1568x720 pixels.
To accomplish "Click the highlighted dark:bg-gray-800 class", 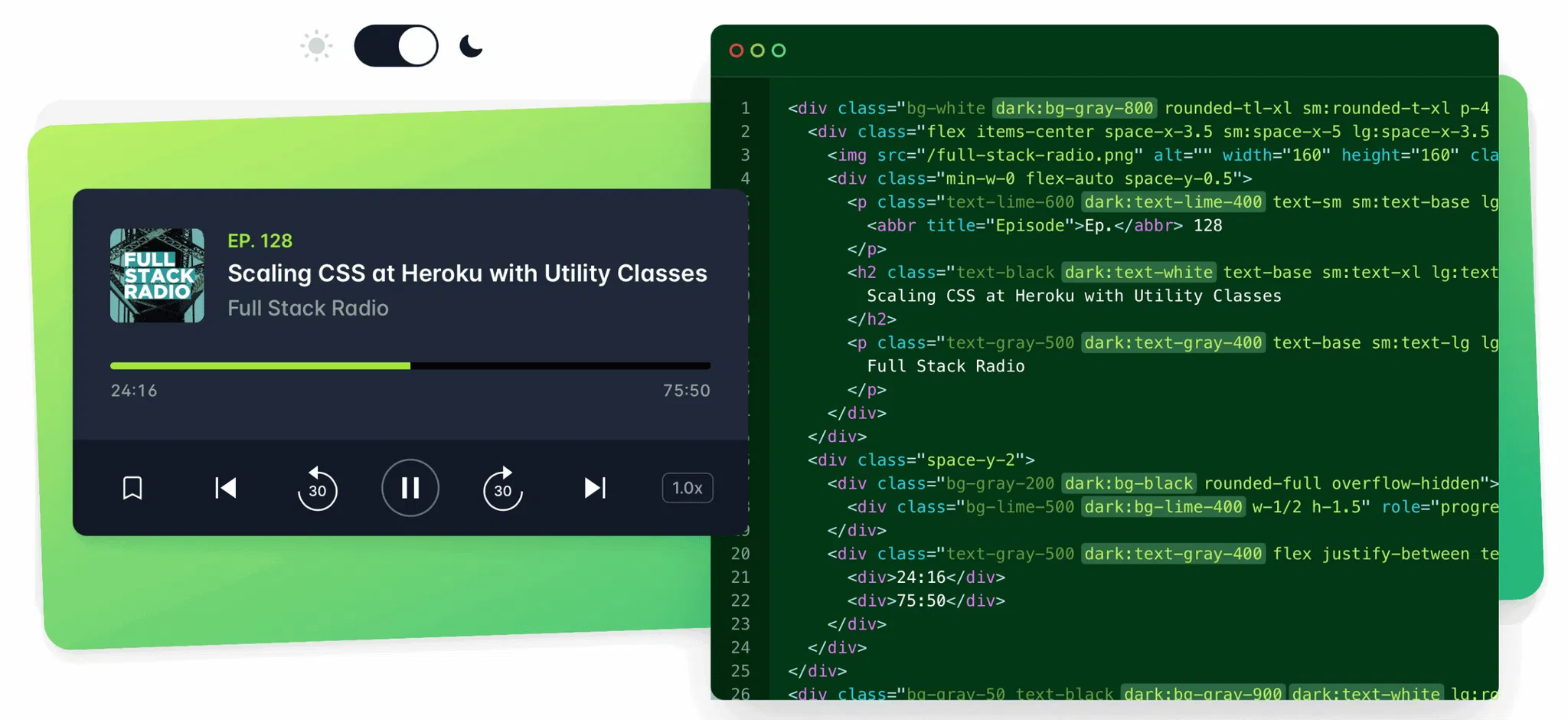I will [1073, 108].
